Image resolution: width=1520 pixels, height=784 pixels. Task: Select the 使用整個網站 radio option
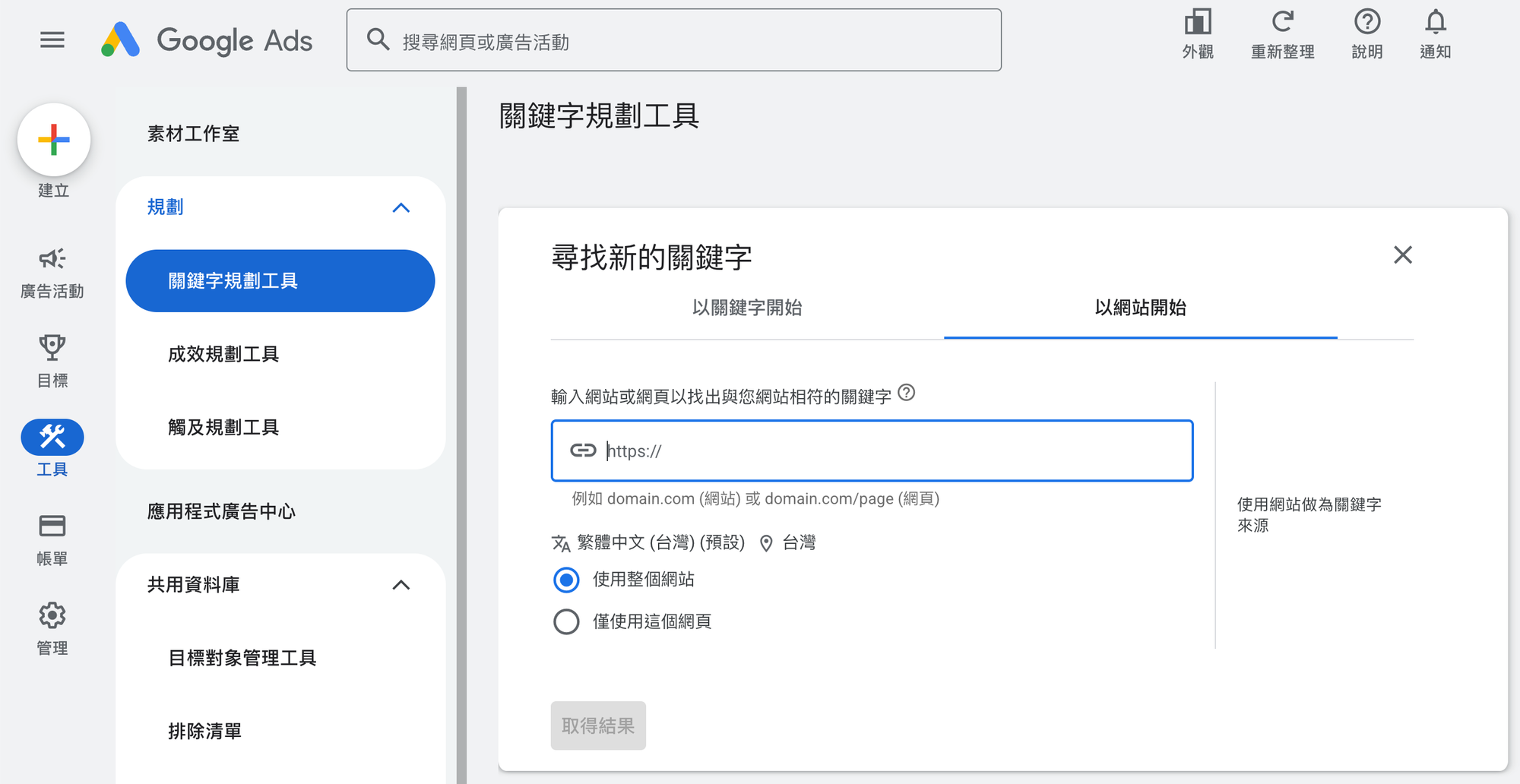pos(566,580)
